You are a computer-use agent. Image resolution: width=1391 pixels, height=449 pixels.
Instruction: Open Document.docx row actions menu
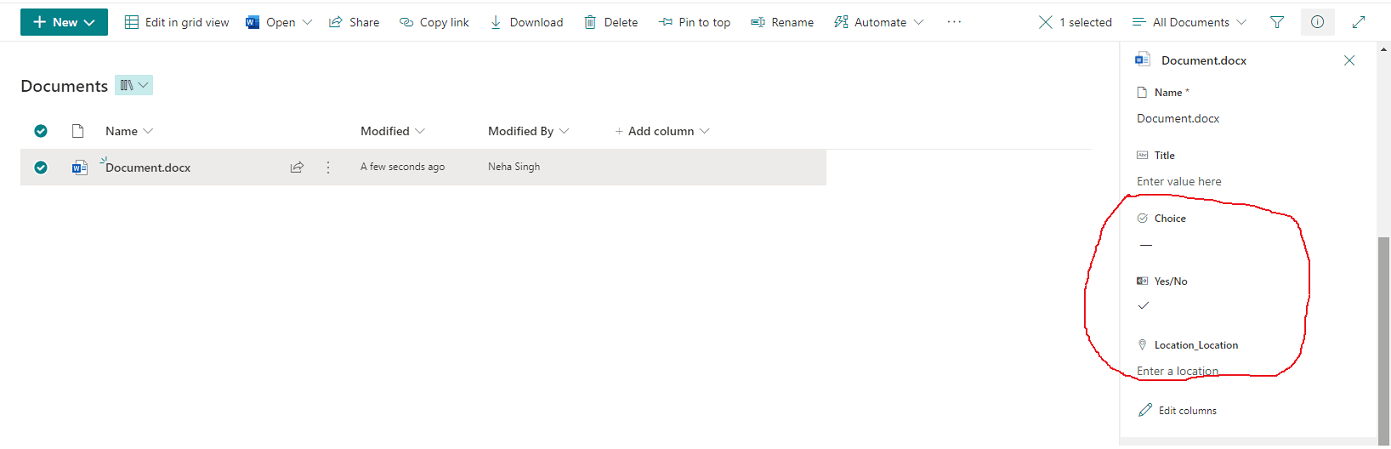[x=328, y=167]
